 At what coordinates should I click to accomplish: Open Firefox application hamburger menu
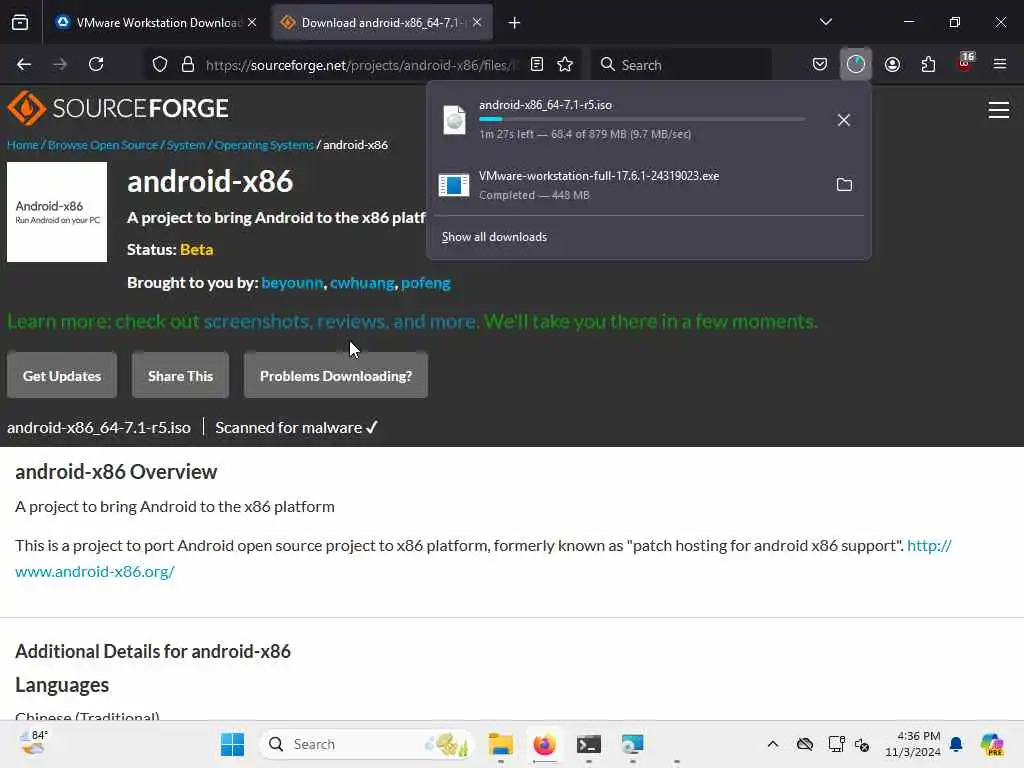click(x=1000, y=64)
